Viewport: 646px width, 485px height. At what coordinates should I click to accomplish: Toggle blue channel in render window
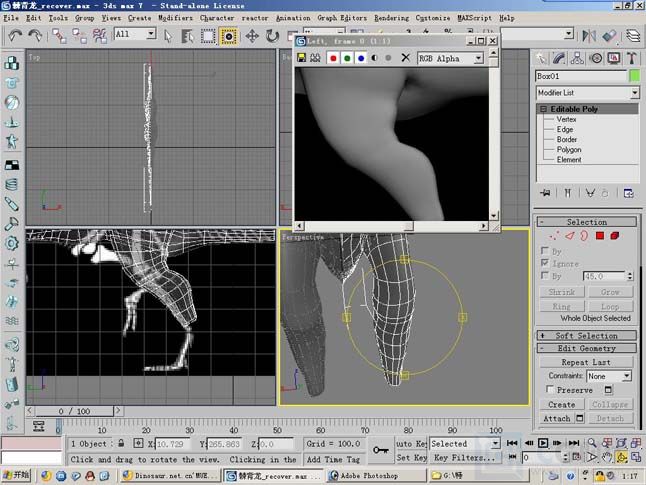point(361,58)
